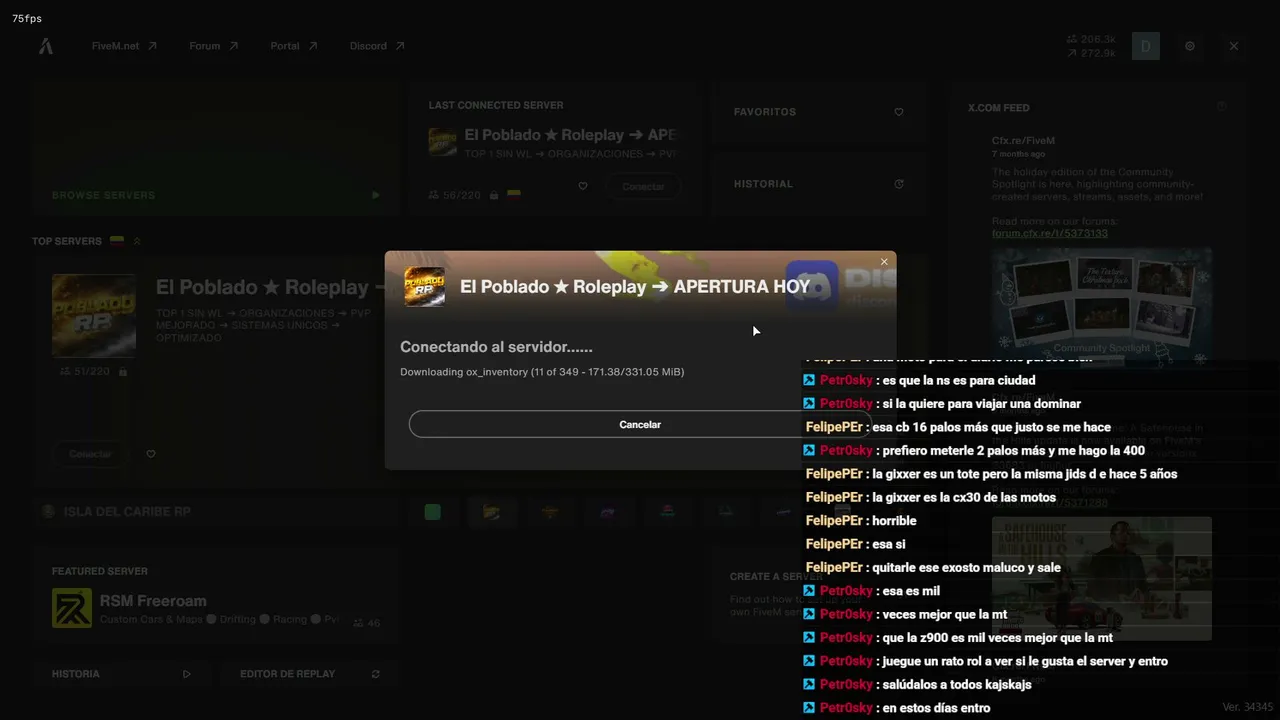Open the El Poblado Roleplay top server thumbnail
The image size is (1280, 720).
(94, 315)
